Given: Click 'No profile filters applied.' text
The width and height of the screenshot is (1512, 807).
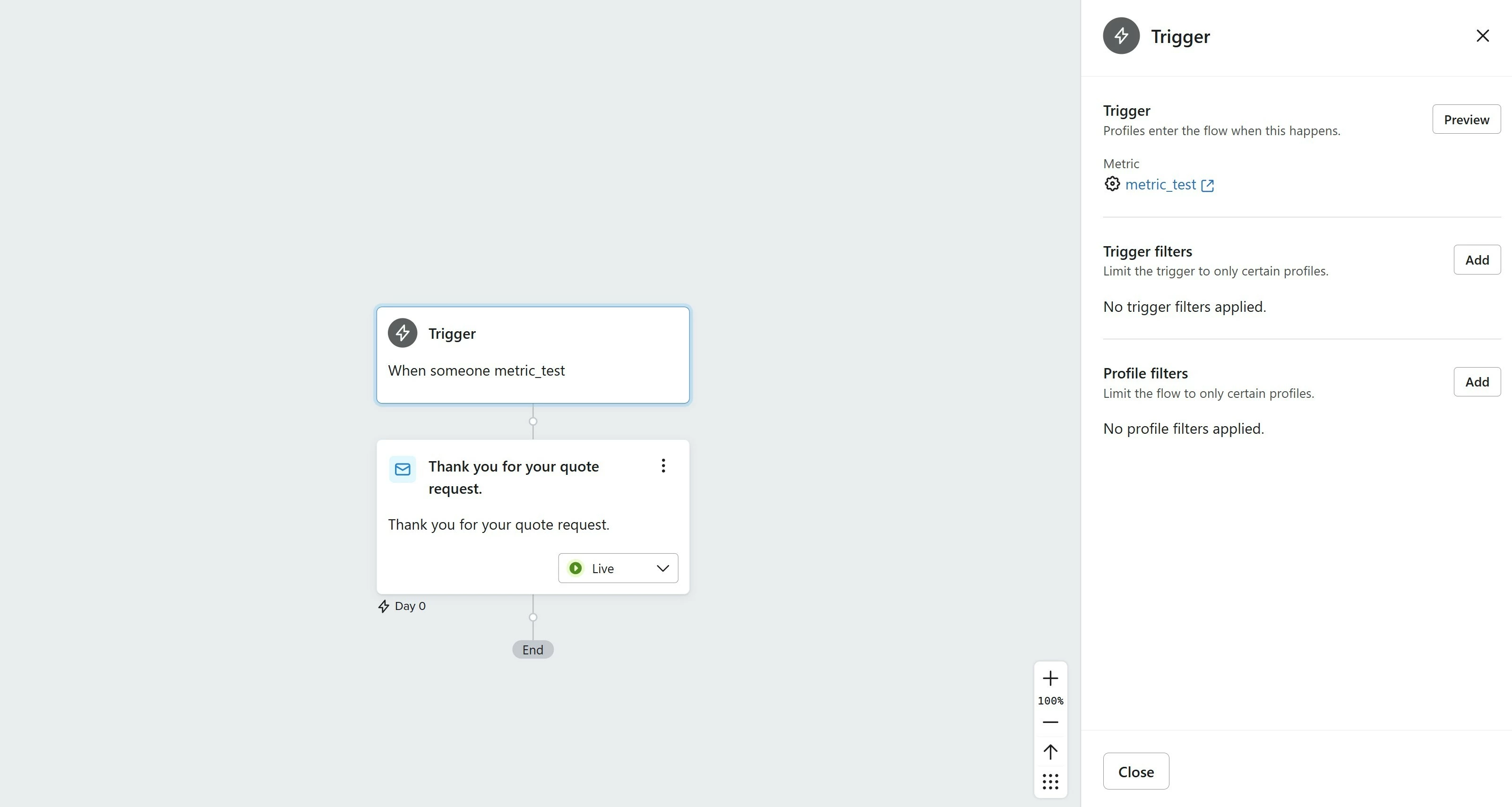Looking at the screenshot, I should [1183, 429].
